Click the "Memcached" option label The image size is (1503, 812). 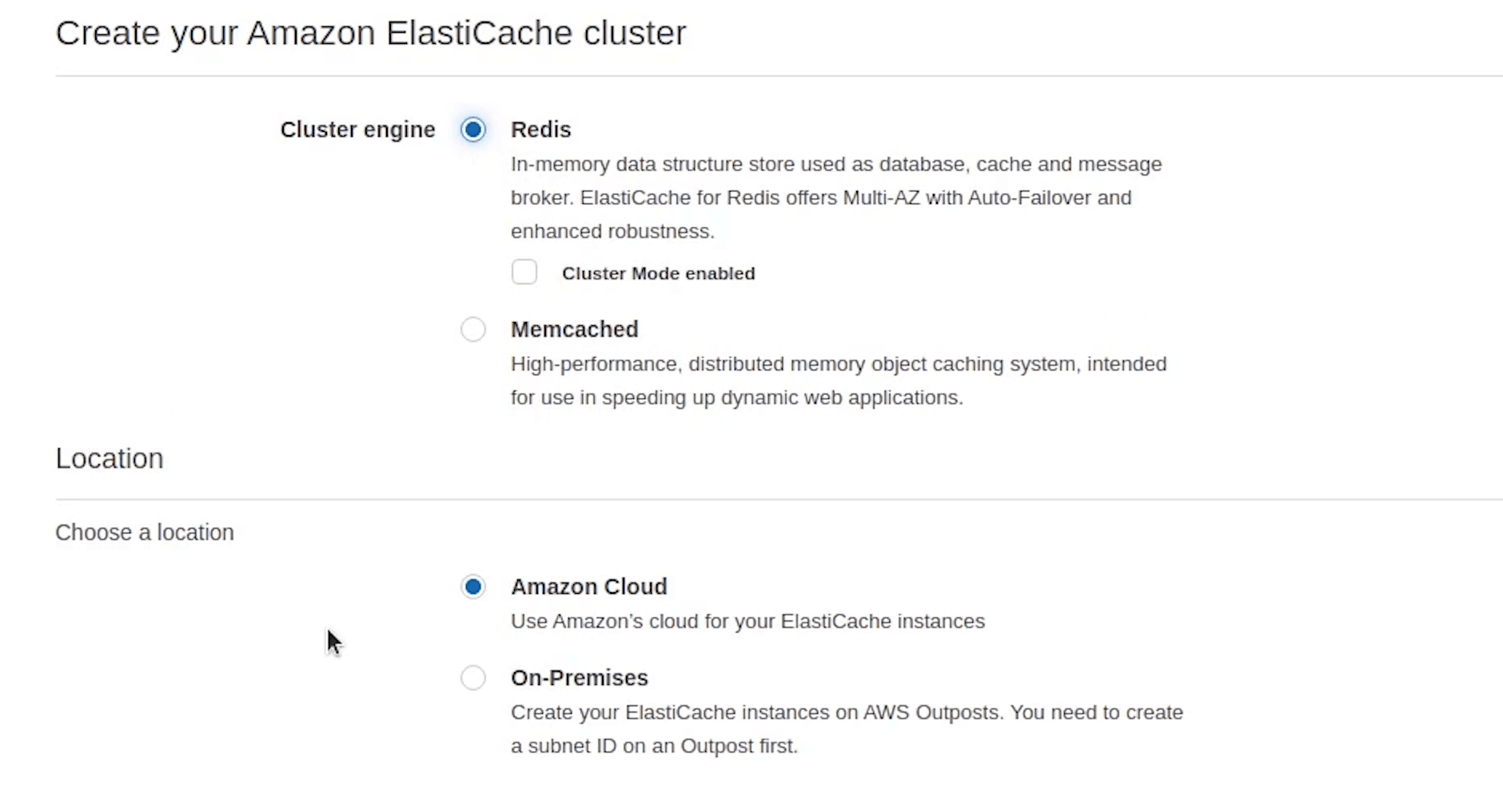[x=574, y=329]
